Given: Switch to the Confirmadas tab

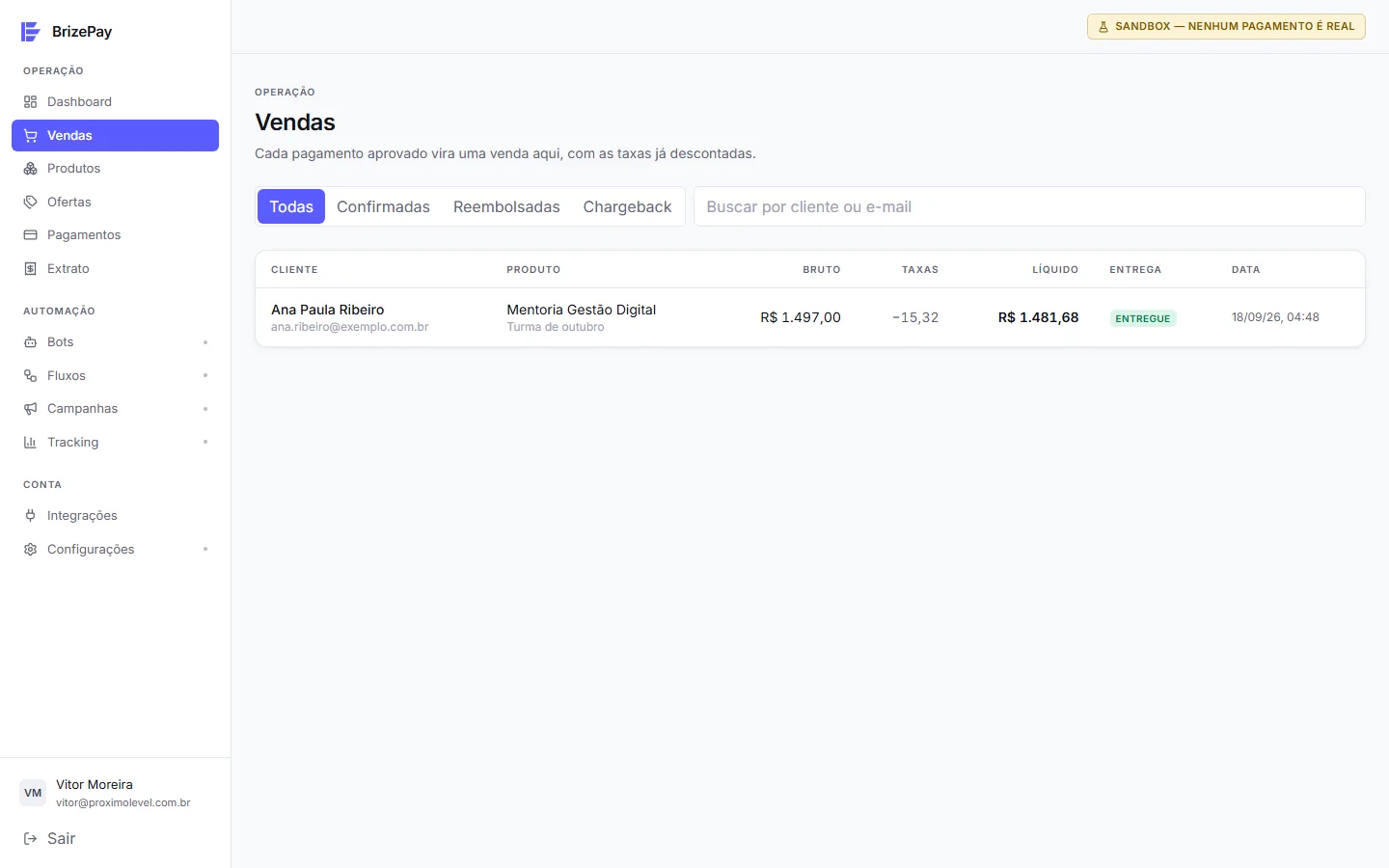Looking at the screenshot, I should point(383,206).
